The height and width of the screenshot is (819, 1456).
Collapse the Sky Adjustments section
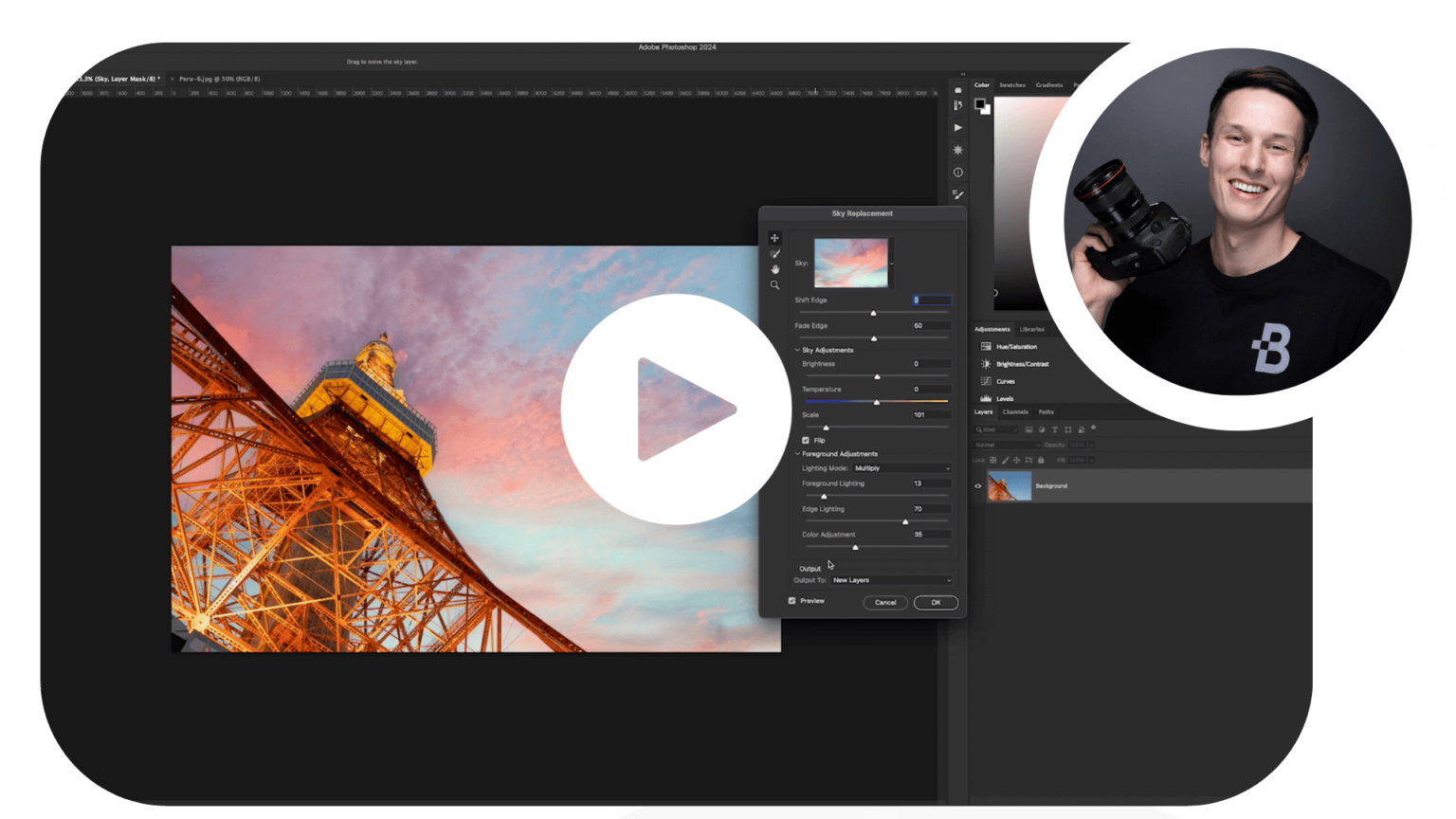pos(797,350)
